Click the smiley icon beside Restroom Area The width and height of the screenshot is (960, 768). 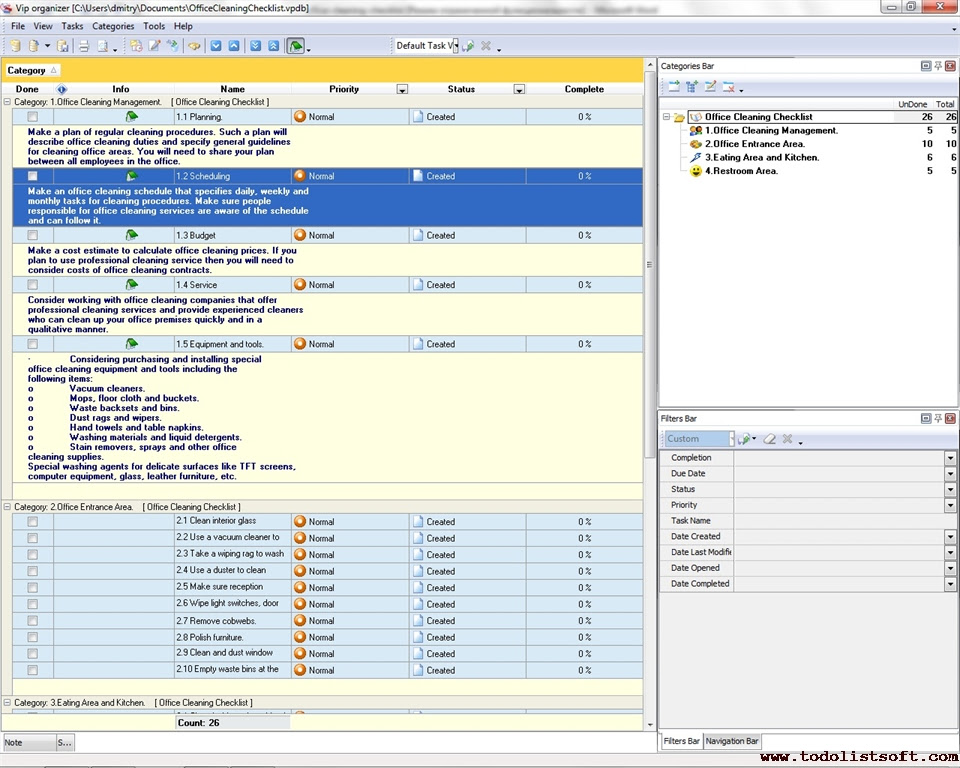coord(696,171)
